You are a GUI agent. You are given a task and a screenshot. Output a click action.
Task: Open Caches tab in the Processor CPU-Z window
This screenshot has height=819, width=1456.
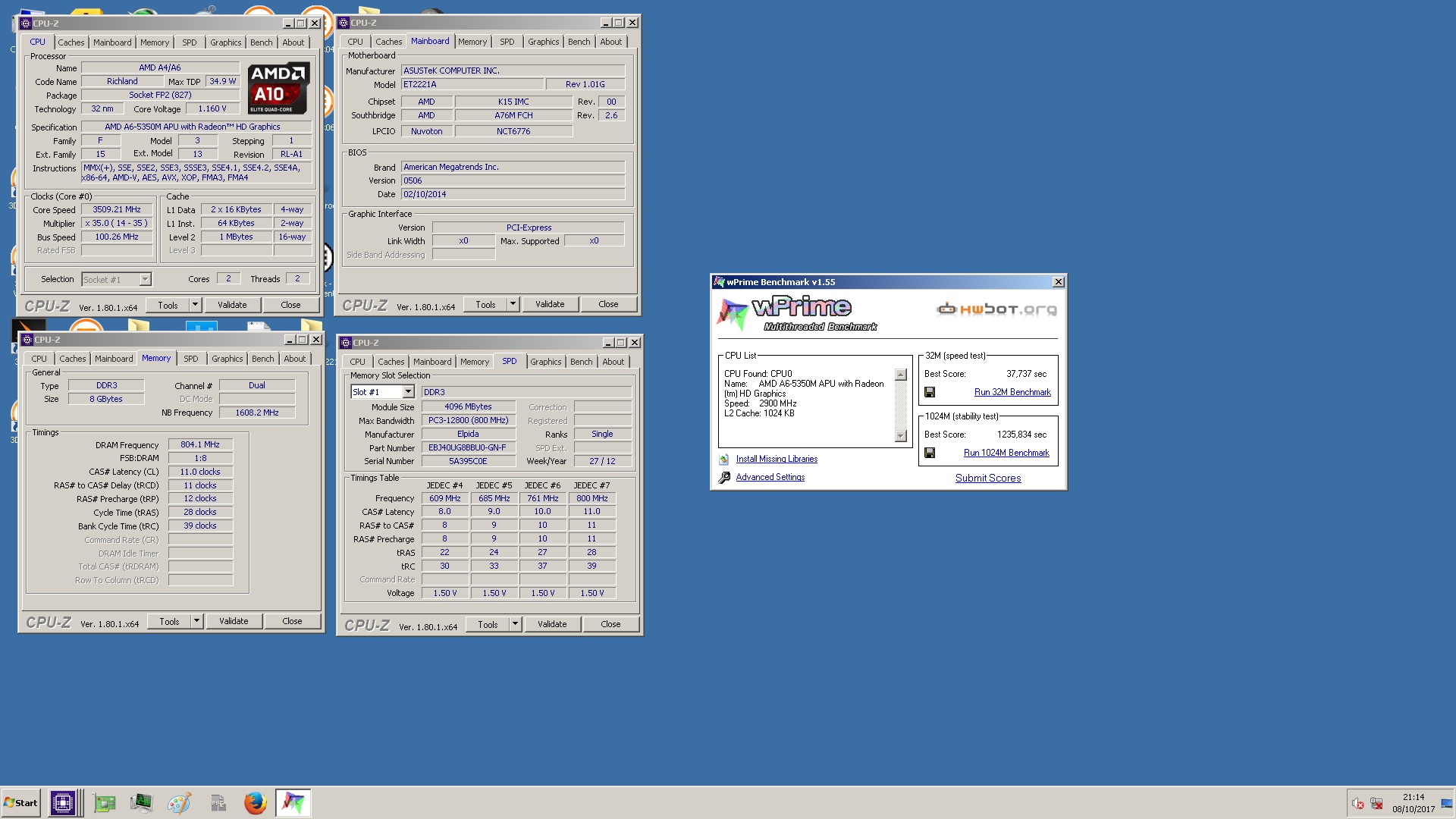71,42
